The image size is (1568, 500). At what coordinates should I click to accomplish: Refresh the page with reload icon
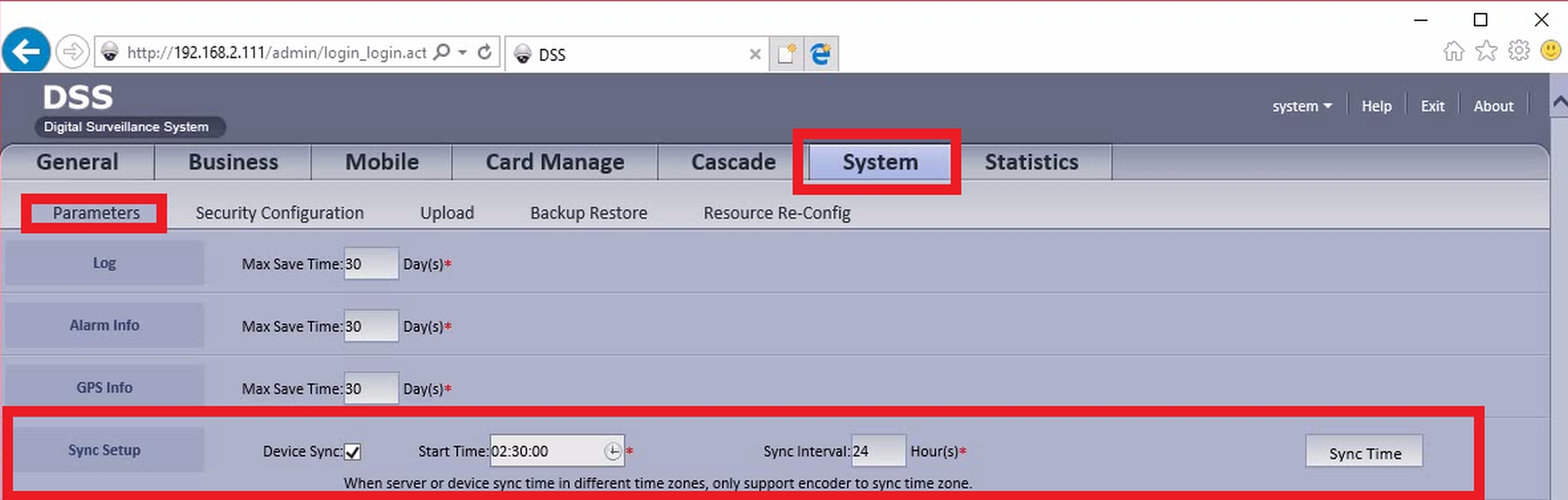click(485, 52)
